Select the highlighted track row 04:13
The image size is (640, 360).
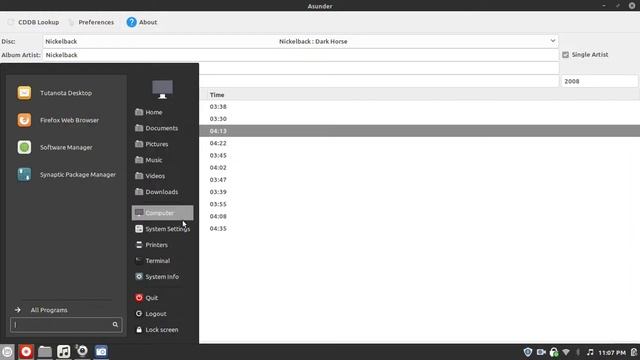419,131
